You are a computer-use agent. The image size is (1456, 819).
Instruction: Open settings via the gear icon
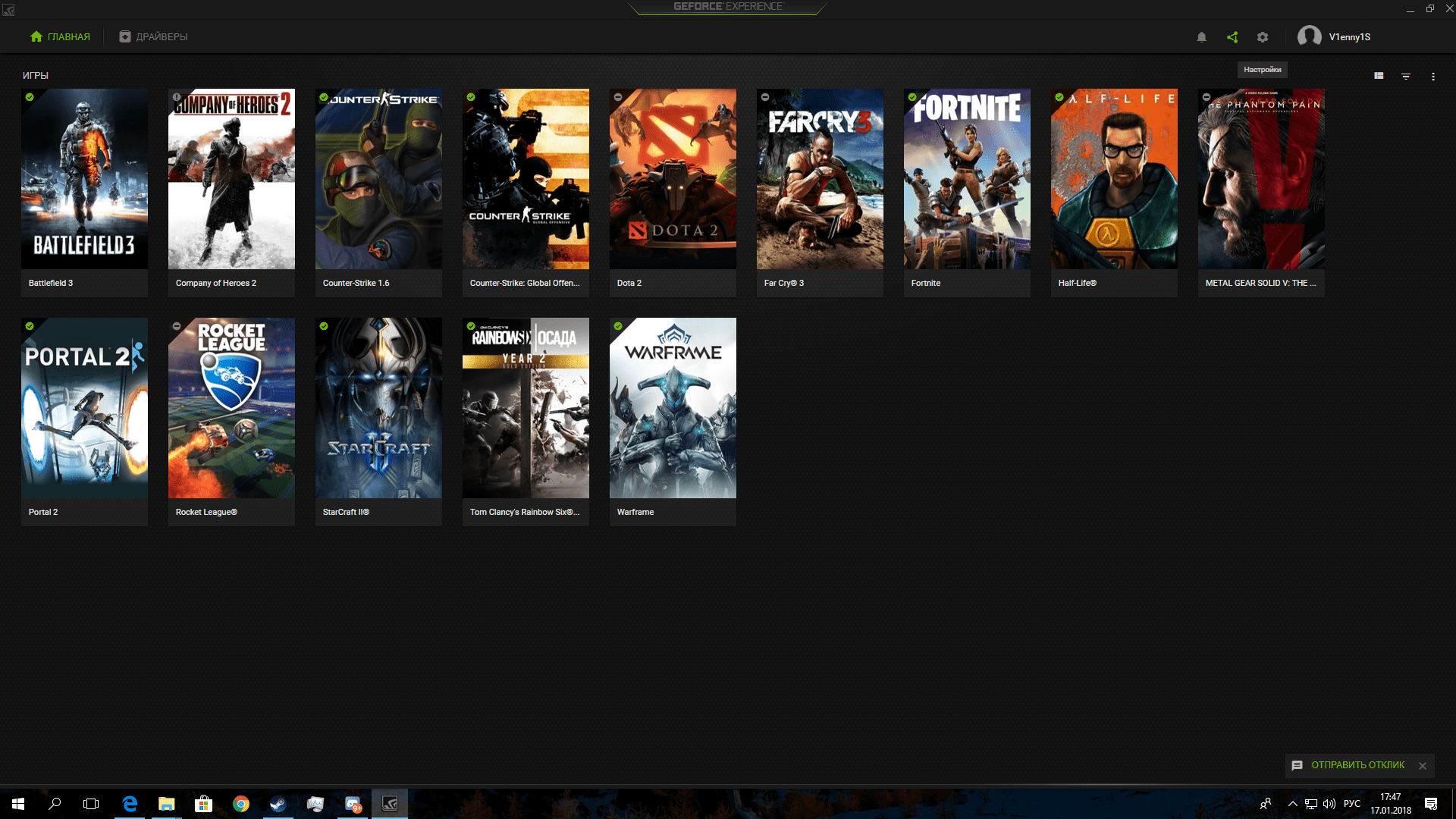(1263, 37)
